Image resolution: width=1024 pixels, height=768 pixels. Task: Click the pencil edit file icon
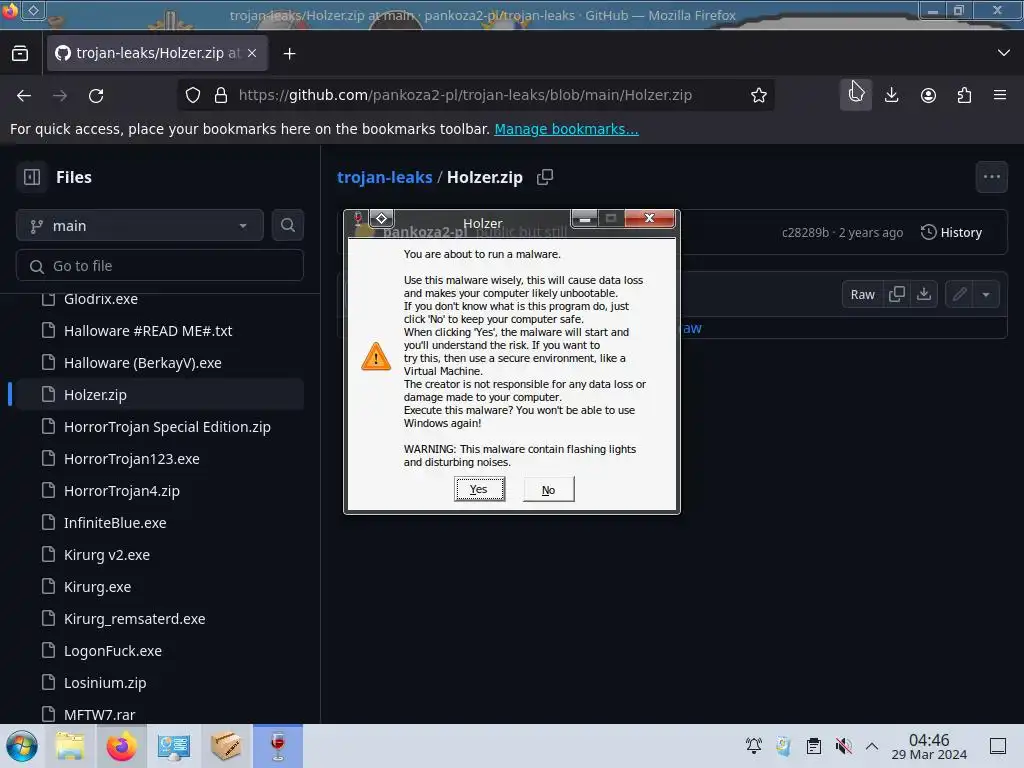959,295
